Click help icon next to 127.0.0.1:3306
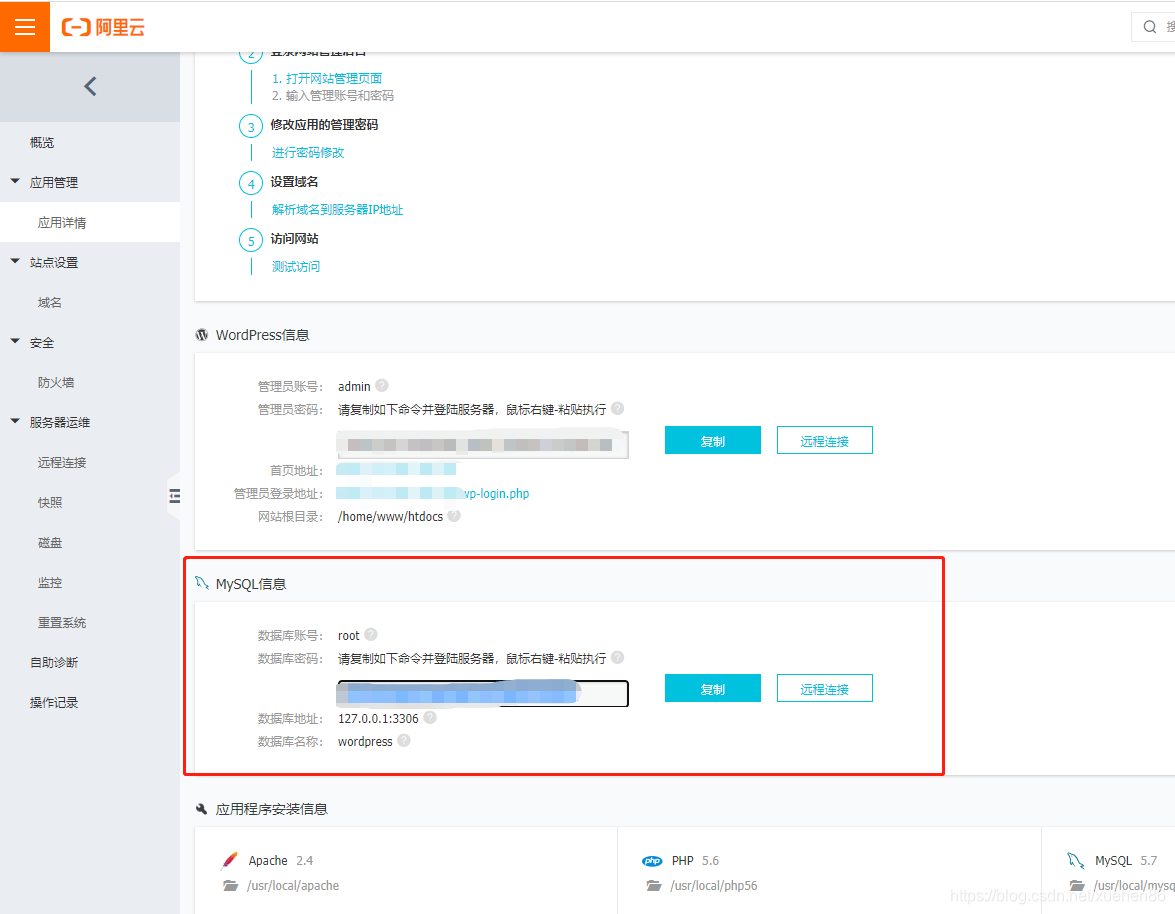Image resolution: width=1175 pixels, height=914 pixels. click(x=430, y=717)
